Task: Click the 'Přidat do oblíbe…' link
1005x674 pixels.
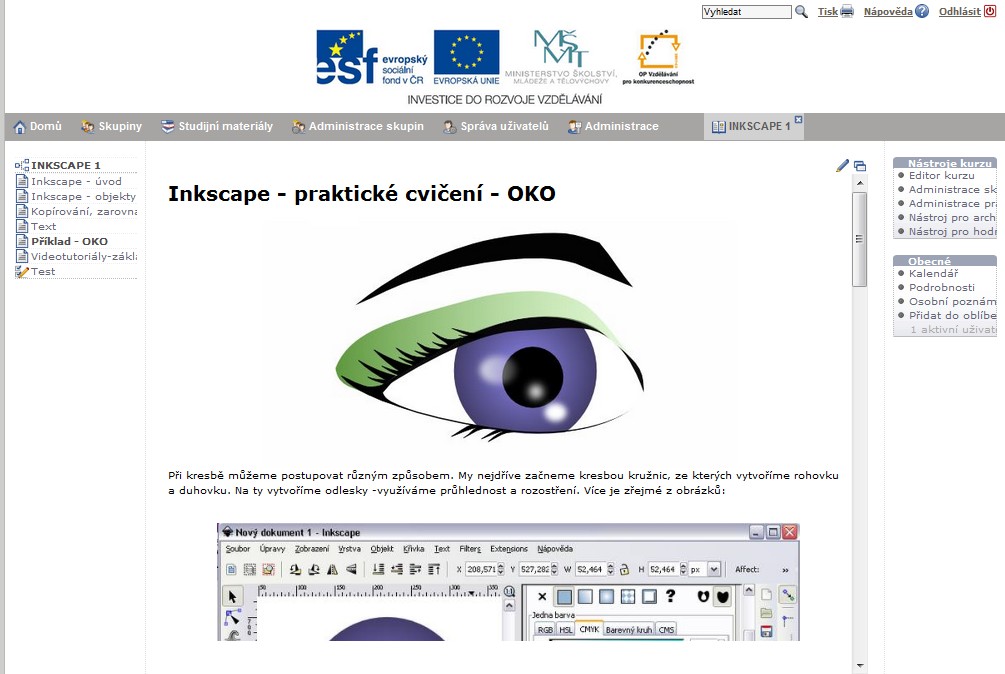Action: point(952,315)
